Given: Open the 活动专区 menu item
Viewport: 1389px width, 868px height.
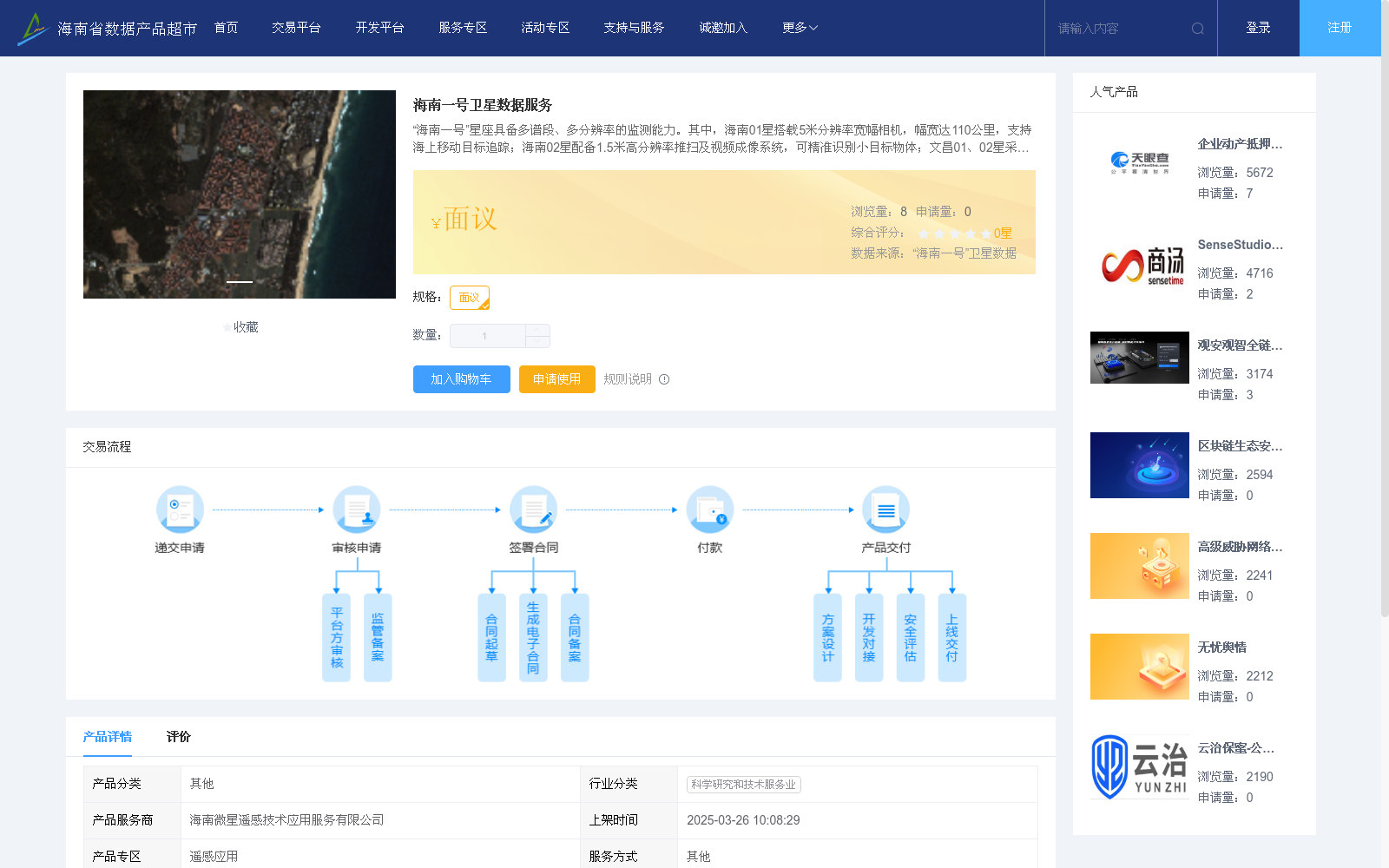Looking at the screenshot, I should tap(545, 28).
